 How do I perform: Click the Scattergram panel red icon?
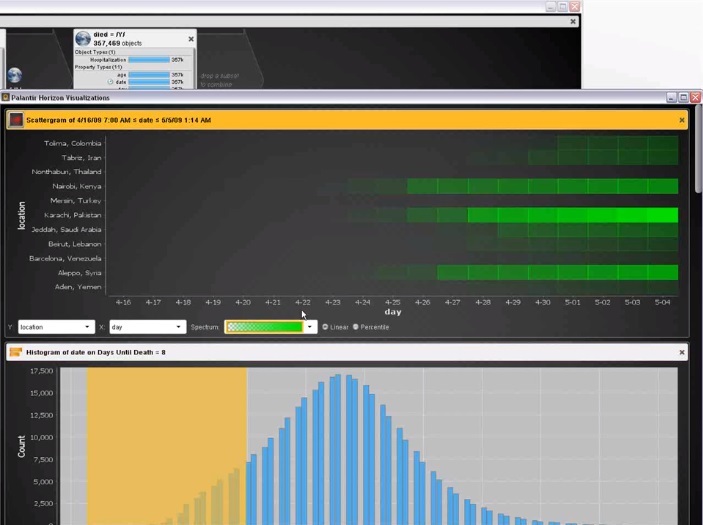[16, 120]
